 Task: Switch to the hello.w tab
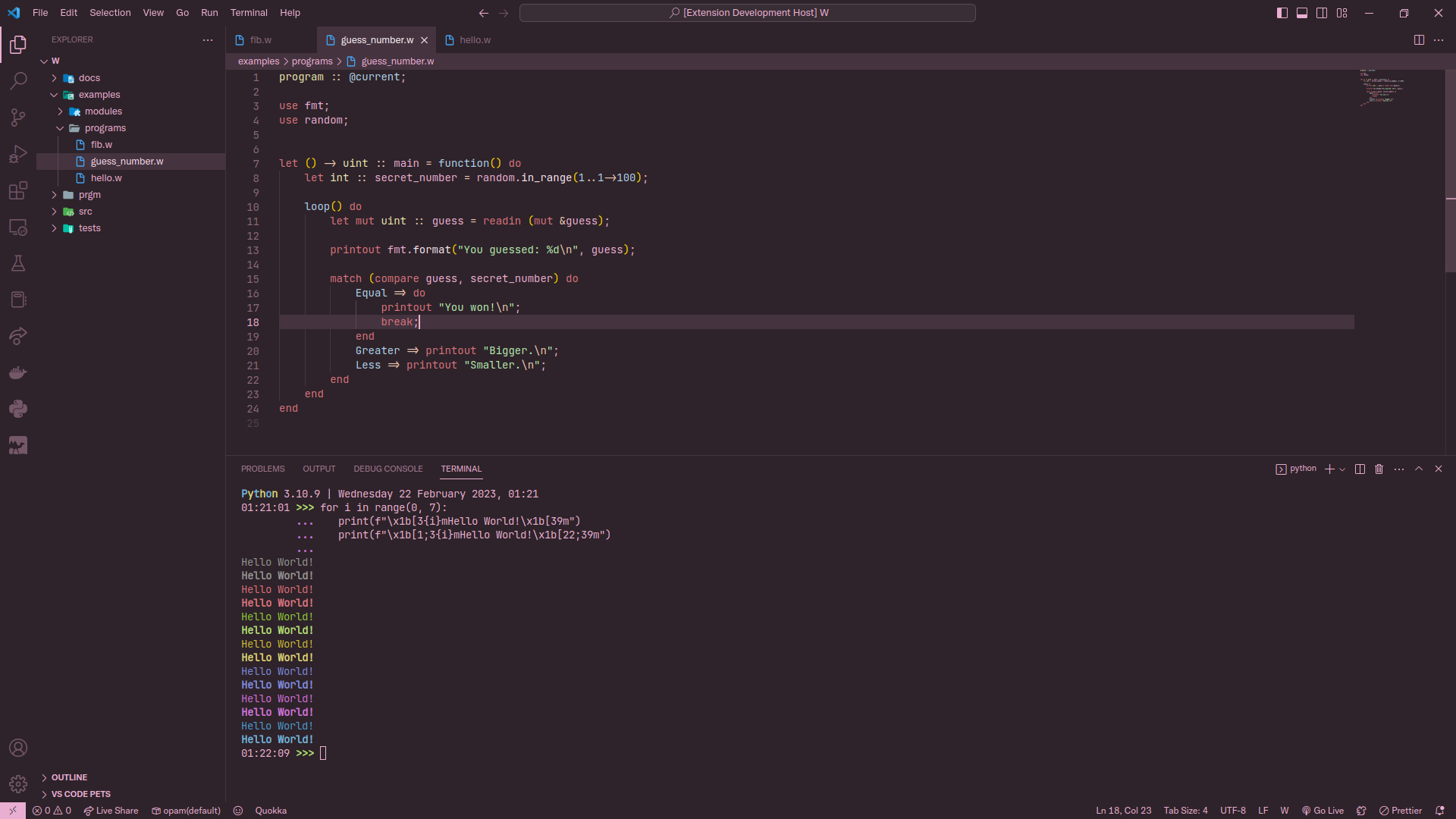(x=474, y=40)
